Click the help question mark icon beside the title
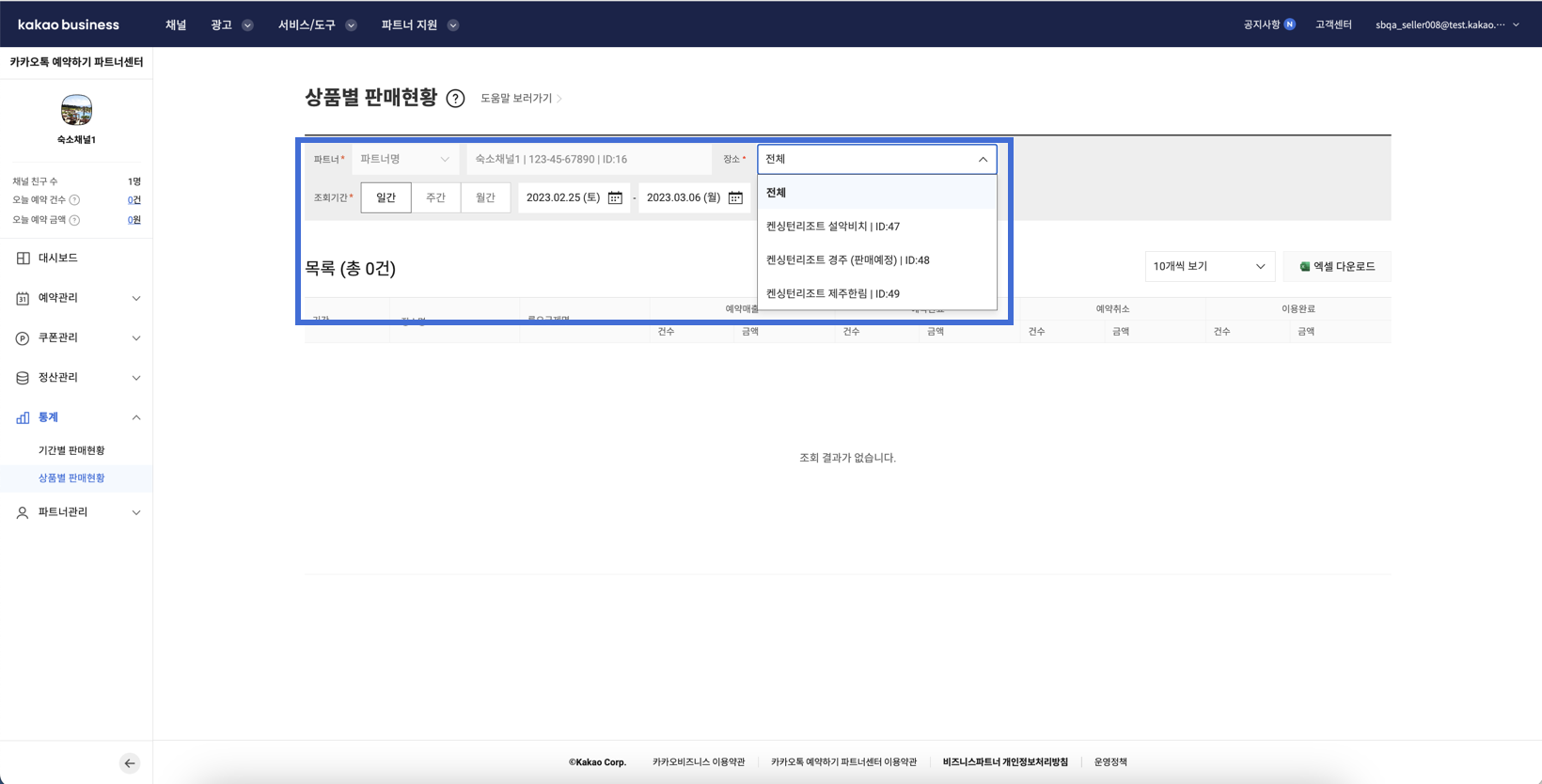1542x784 pixels. 455,99
